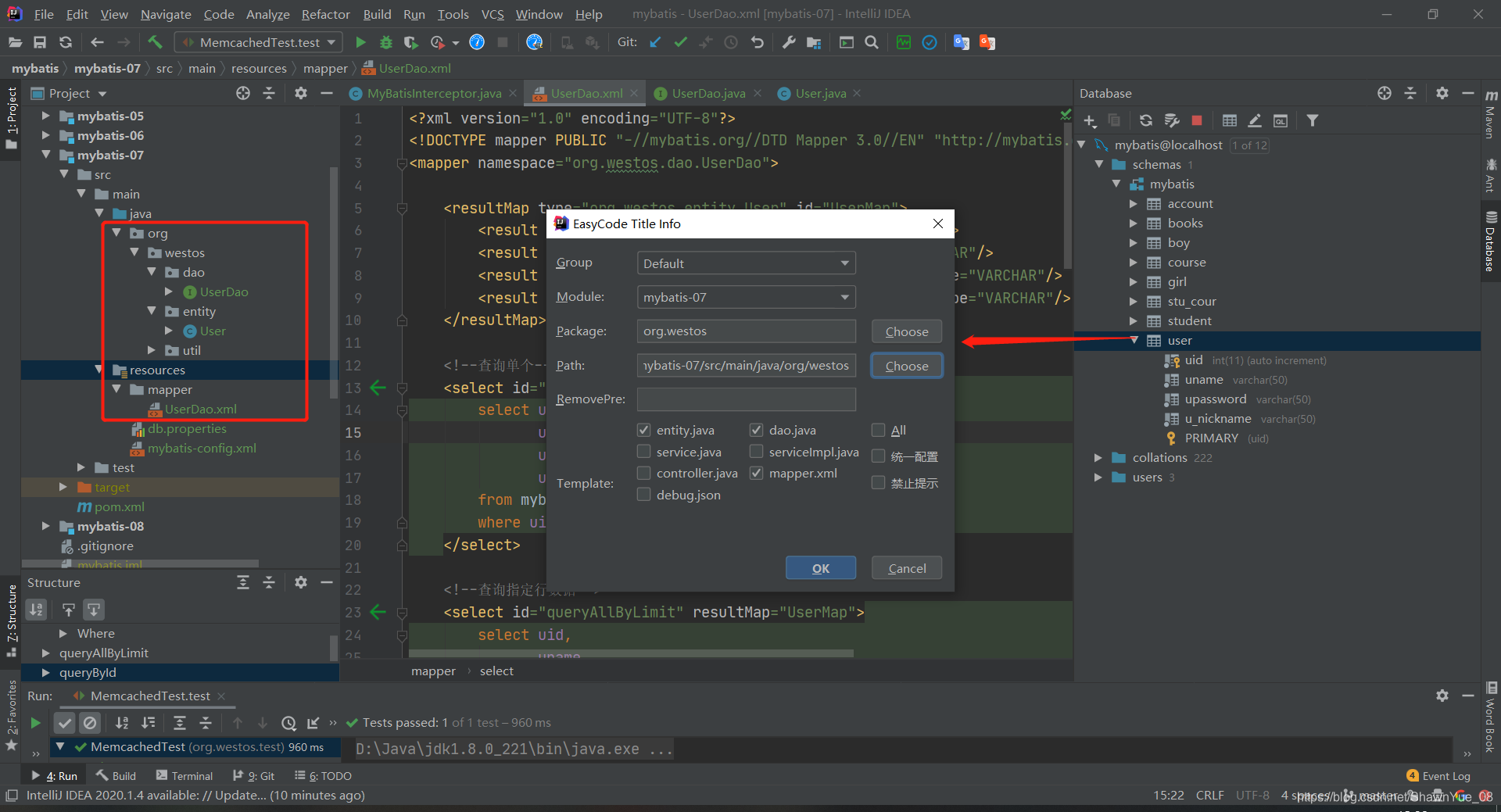Screen dimensions: 1501x812
Task: Open the MemcachedTest.test run configuration dropdown
Action: tap(260, 42)
